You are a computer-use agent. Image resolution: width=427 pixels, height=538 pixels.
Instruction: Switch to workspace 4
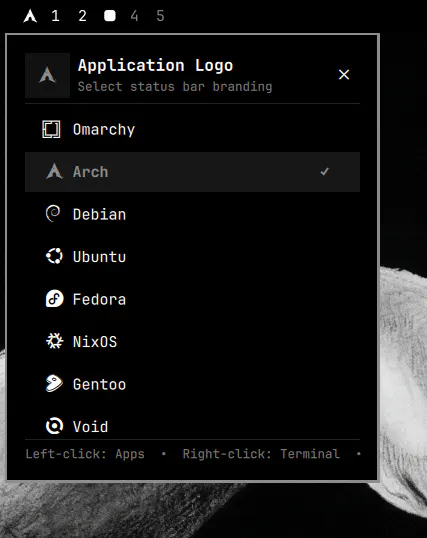click(134, 16)
